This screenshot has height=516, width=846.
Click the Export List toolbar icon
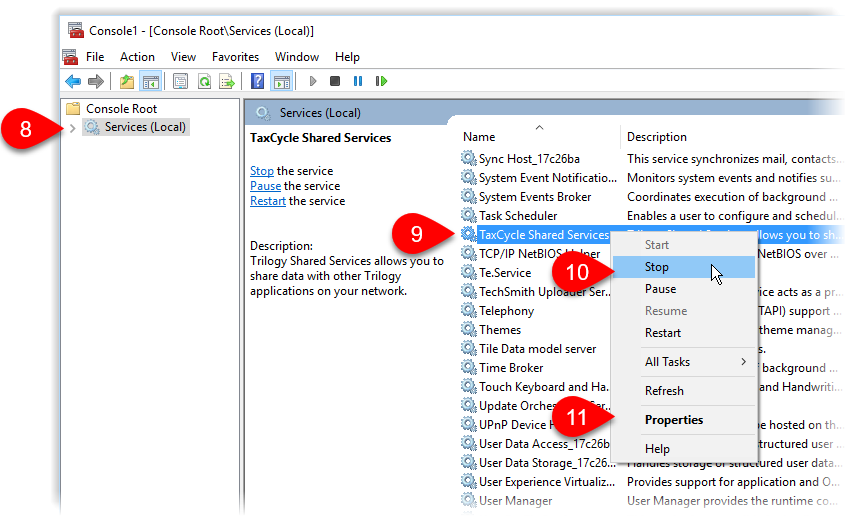[227, 82]
